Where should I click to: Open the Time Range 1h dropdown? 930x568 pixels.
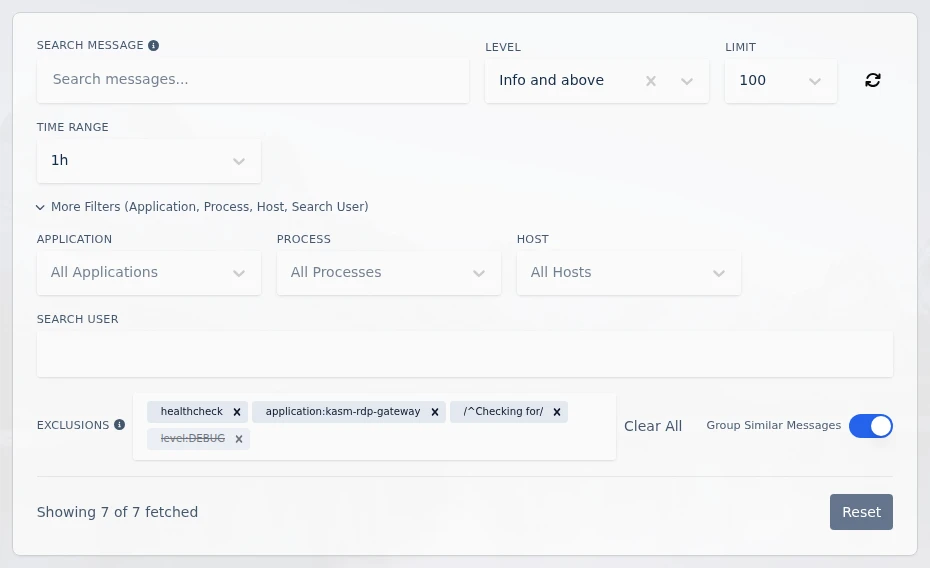point(149,161)
